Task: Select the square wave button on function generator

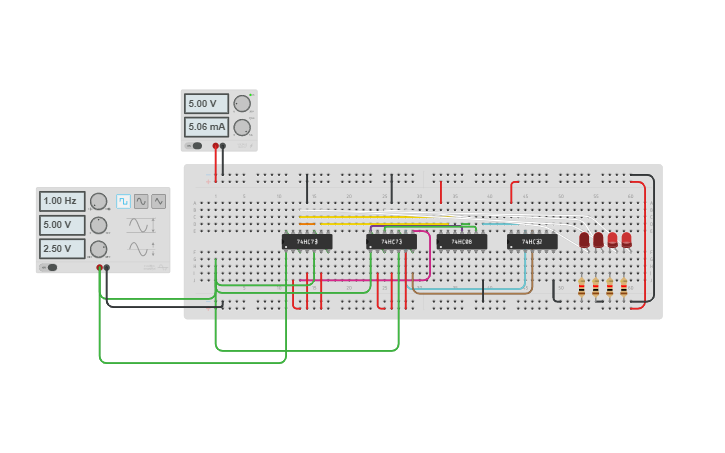Action: point(123,202)
